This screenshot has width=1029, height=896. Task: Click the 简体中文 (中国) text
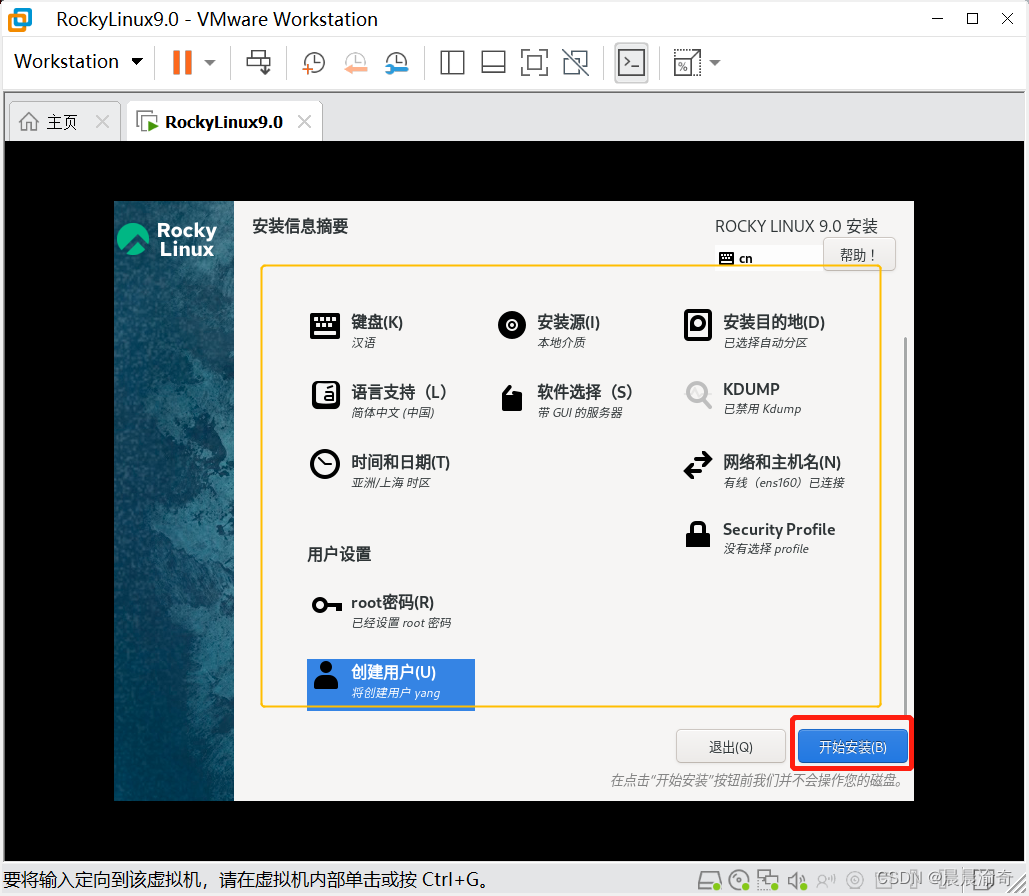point(392,412)
